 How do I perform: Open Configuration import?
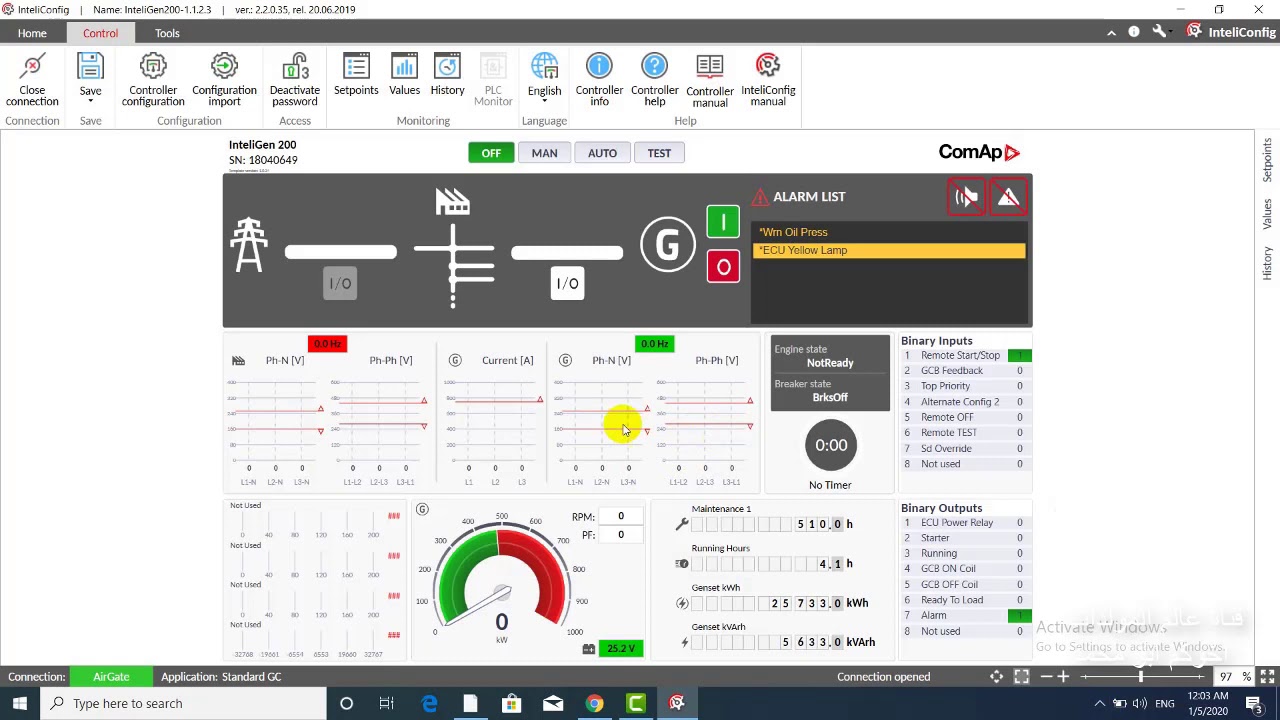224,79
